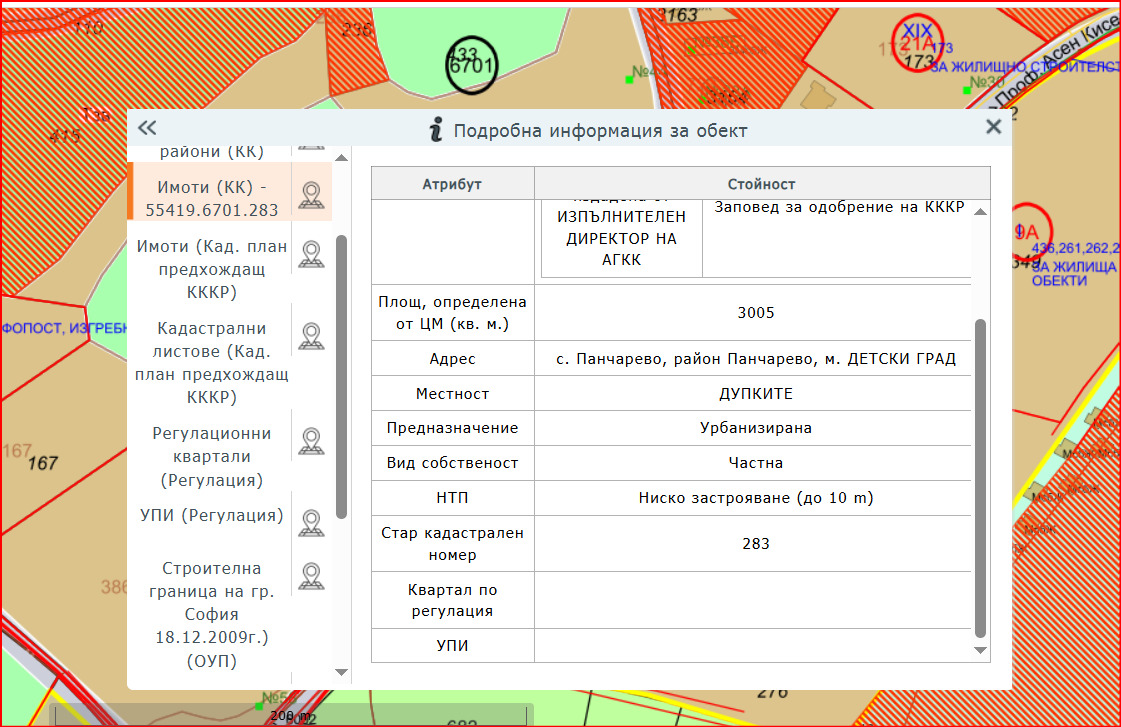Click circled parcel label 6701 on map
The image size is (1121, 727).
click(x=472, y=66)
